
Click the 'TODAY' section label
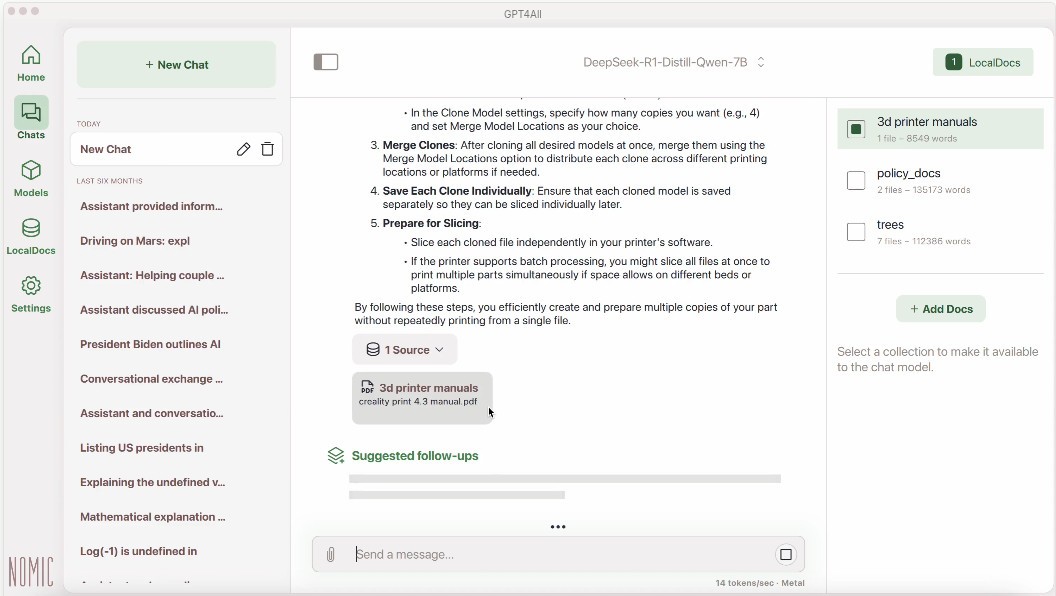coord(88,124)
